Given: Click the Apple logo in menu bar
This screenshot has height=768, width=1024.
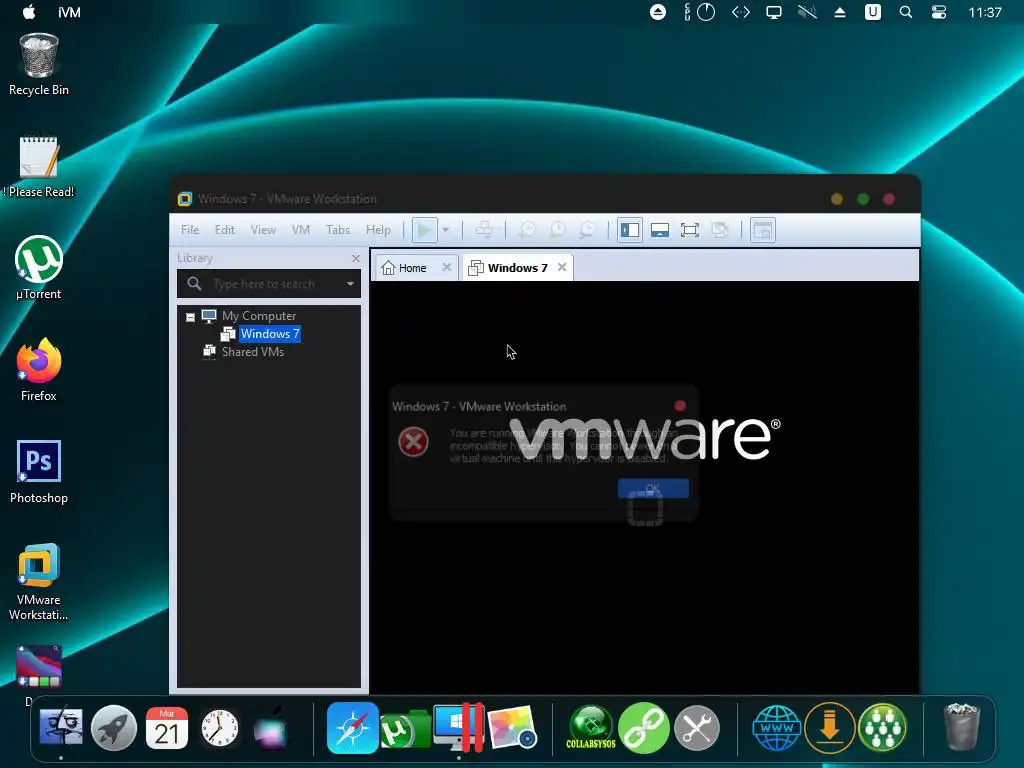Looking at the screenshot, I should pyautogui.click(x=29, y=12).
